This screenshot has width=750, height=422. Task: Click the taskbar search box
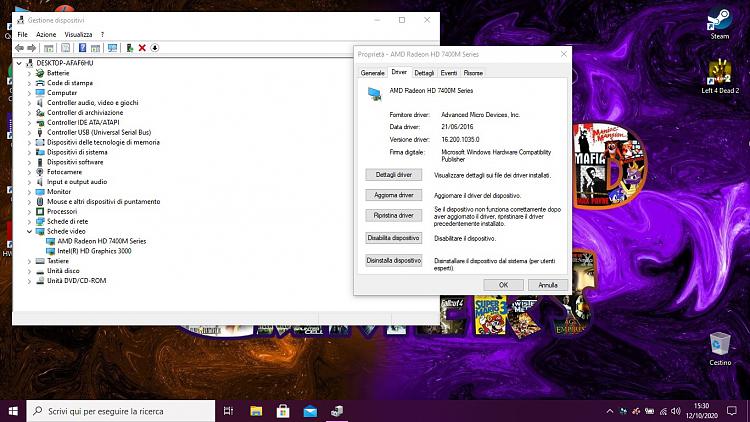click(121, 411)
